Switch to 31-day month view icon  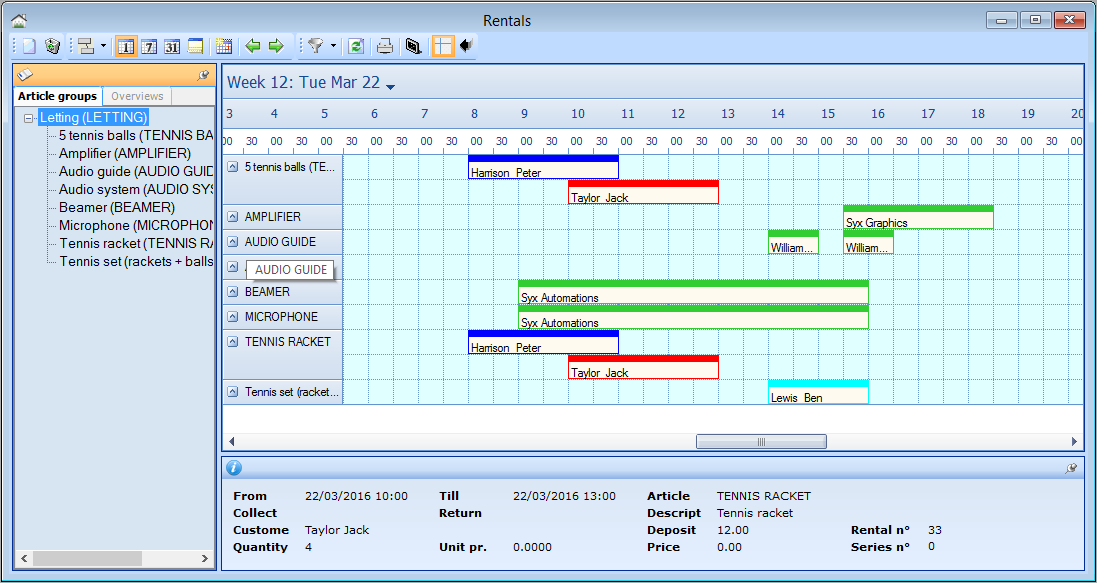click(x=172, y=46)
